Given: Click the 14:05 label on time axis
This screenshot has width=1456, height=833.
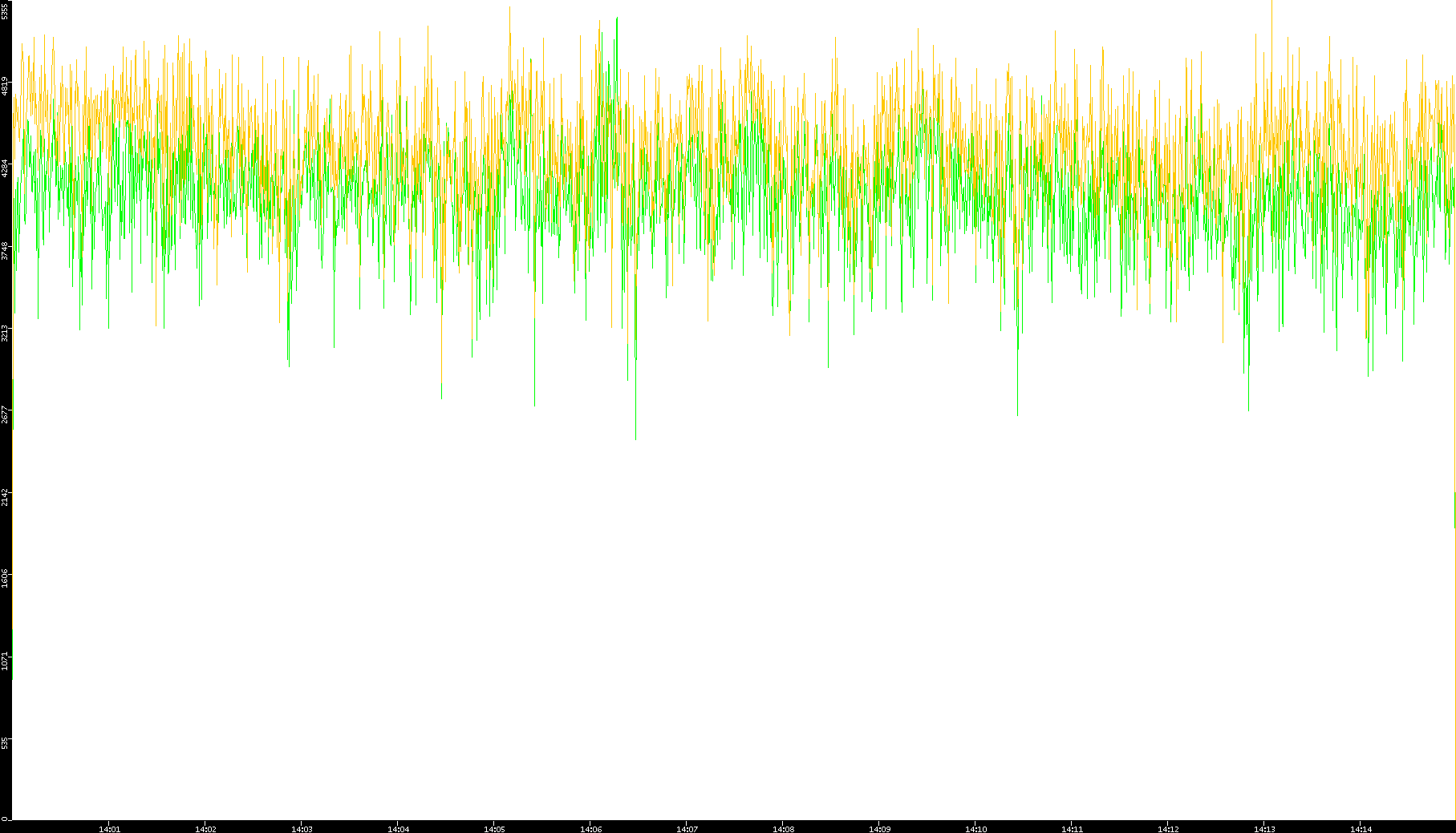Looking at the screenshot, I should [x=494, y=829].
